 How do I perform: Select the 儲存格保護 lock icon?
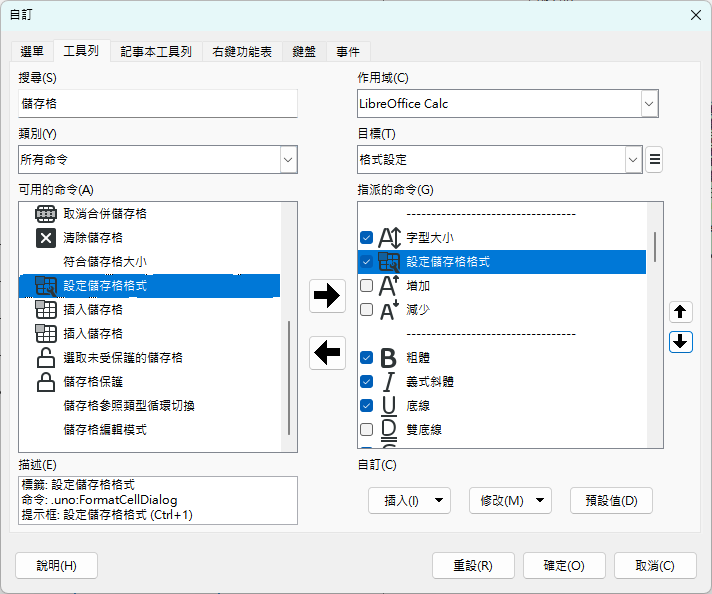pos(45,382)
